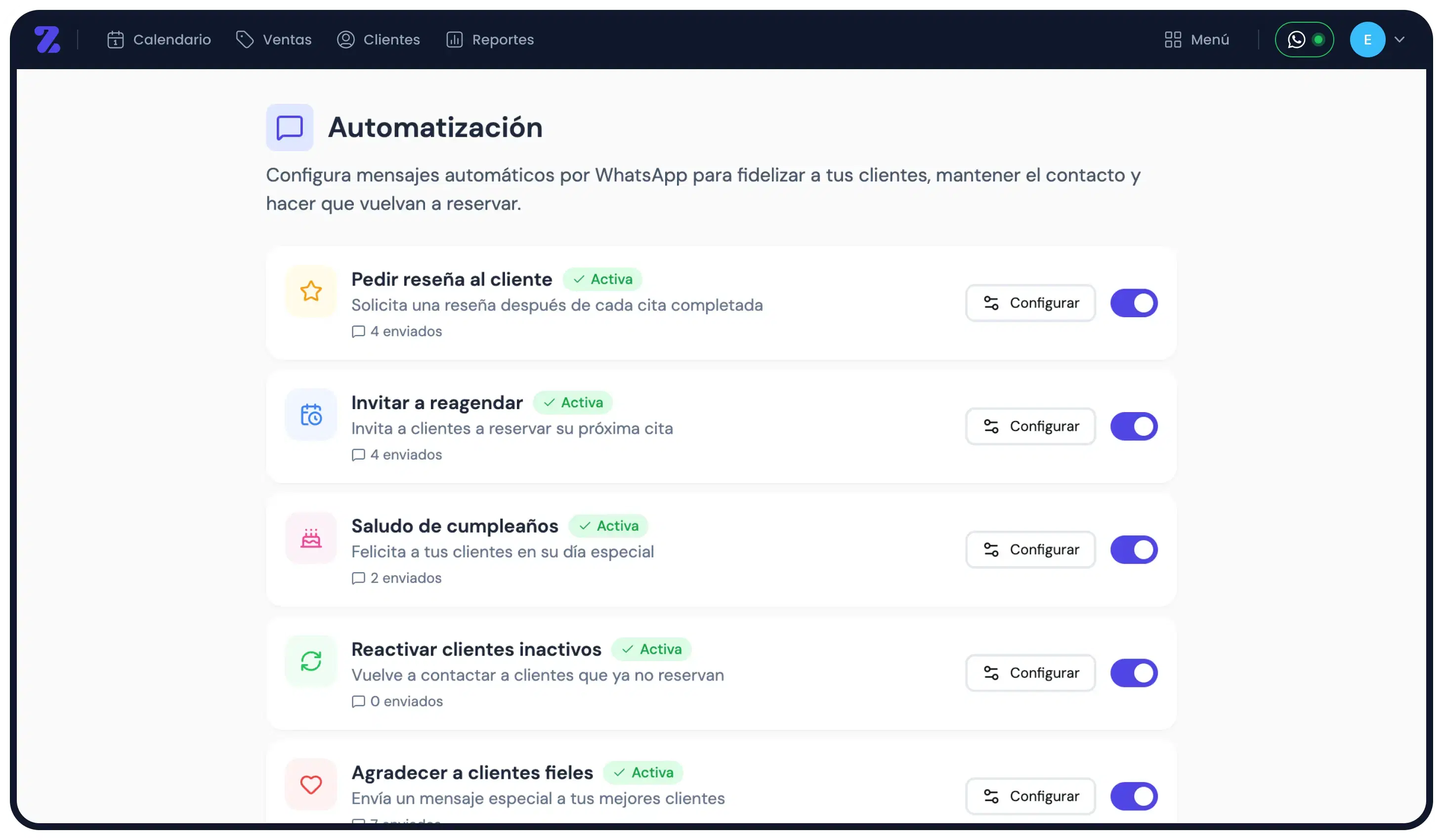Viewport: 1443px width, 840px height.
Task: Click the E user avatar
Action: (1367, 40)
